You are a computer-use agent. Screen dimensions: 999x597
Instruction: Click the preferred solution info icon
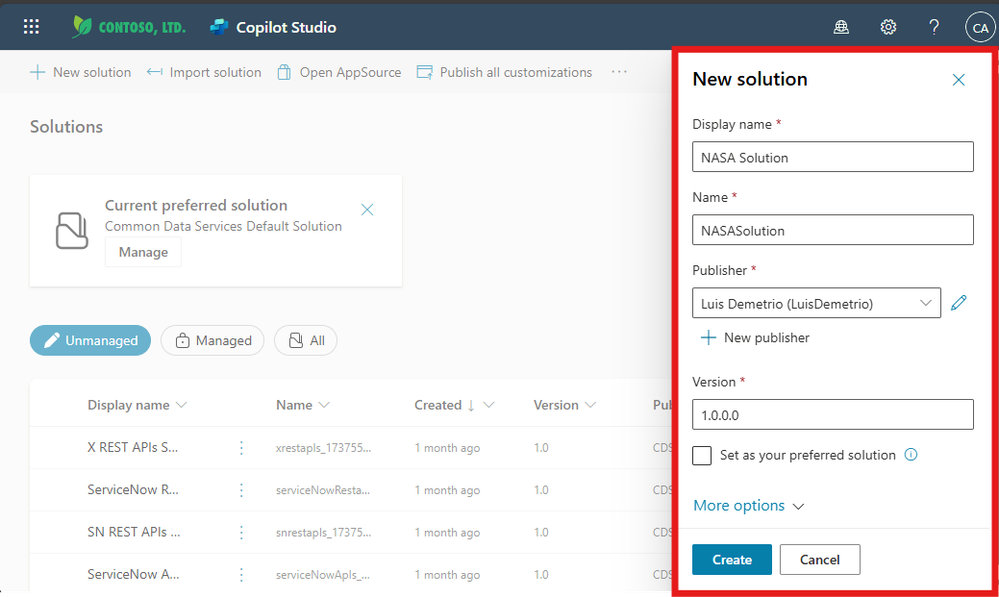(x=911, y=454)
